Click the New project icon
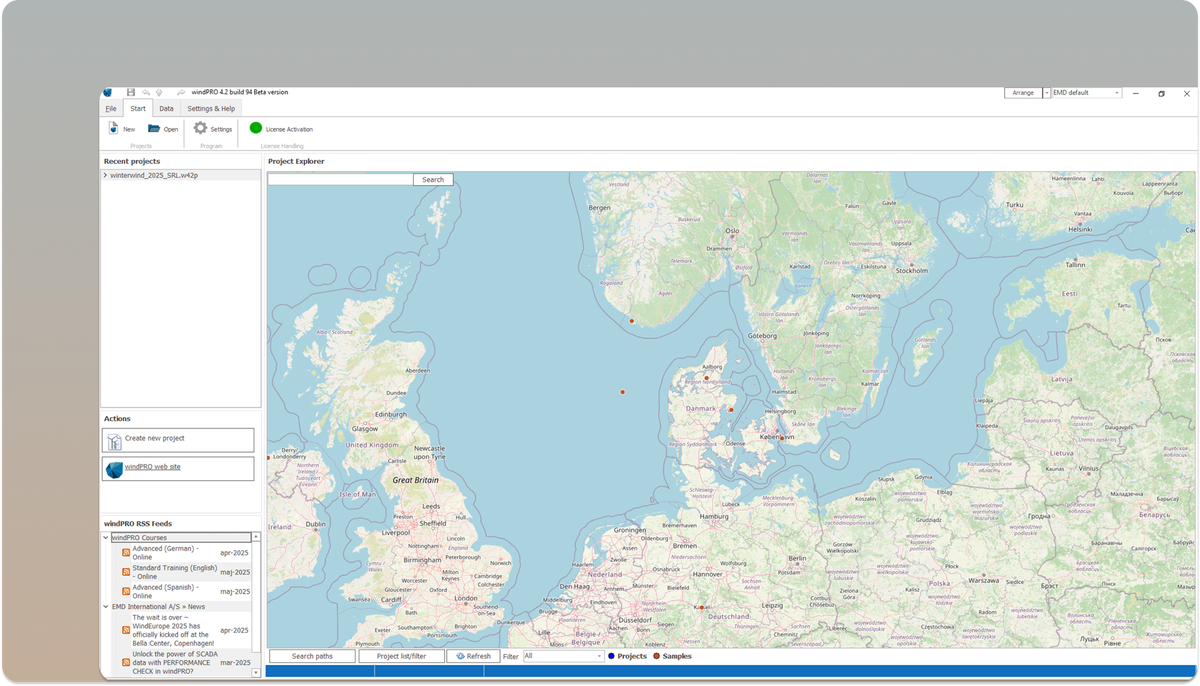This screenshot has width=1200, height=686. pyautogui.click(x=113, y=128)
